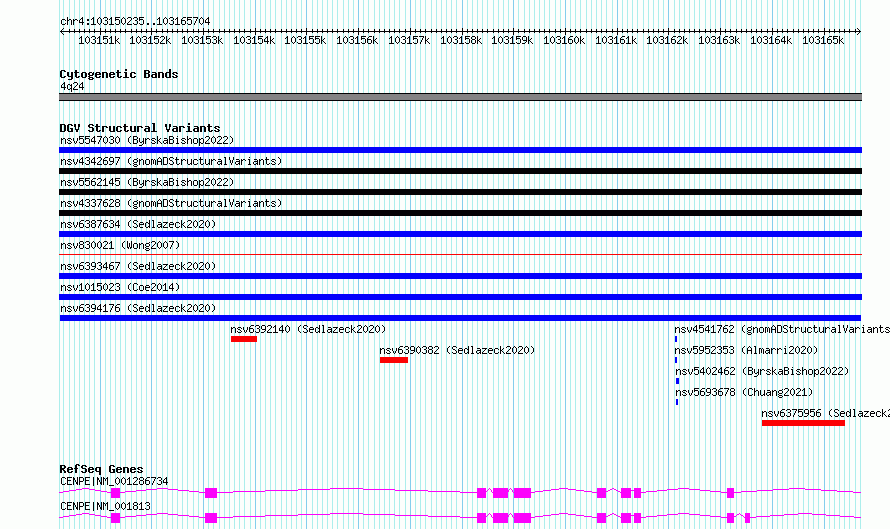The image size is (890, 529).
Task: Click the 103154k ruler tick label
Action: pos(254,40)
